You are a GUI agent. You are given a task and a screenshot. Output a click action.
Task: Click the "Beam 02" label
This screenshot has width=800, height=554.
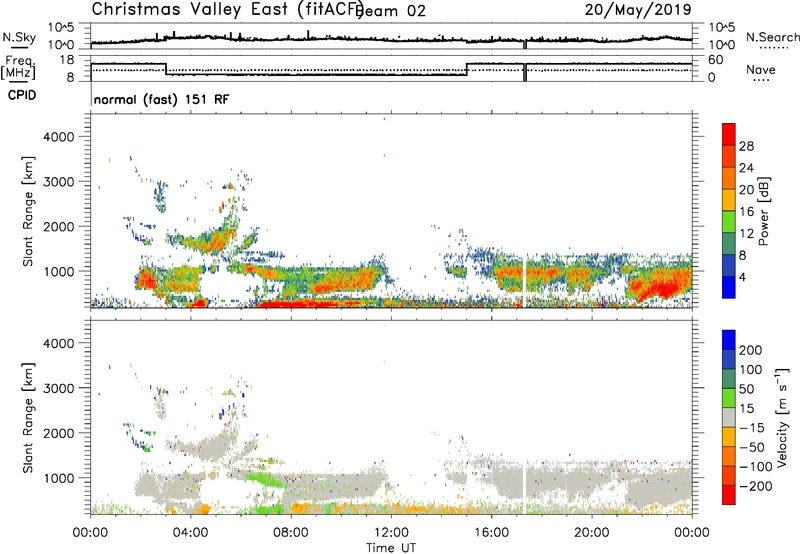point(390,11)
